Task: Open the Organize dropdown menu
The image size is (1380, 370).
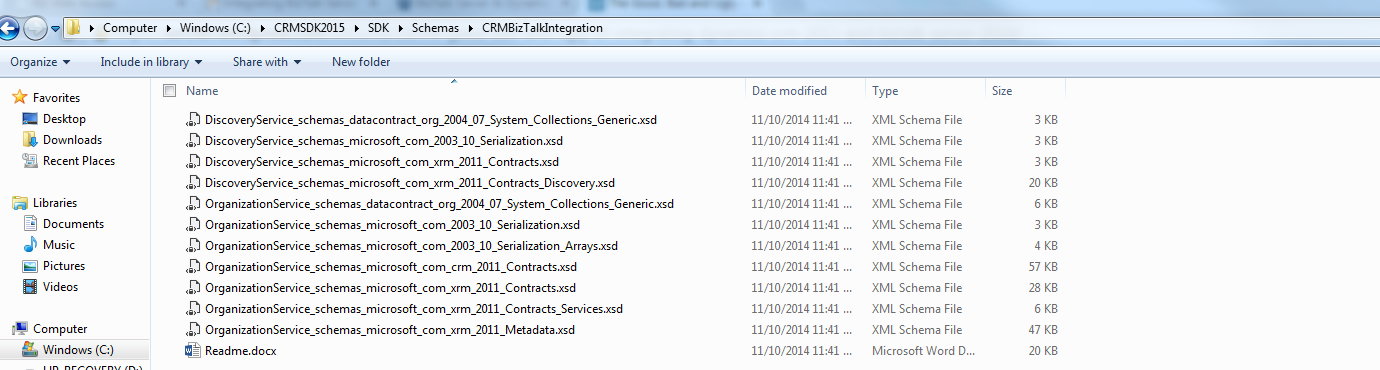Action: pyautogui.click(x=40, y=62)
